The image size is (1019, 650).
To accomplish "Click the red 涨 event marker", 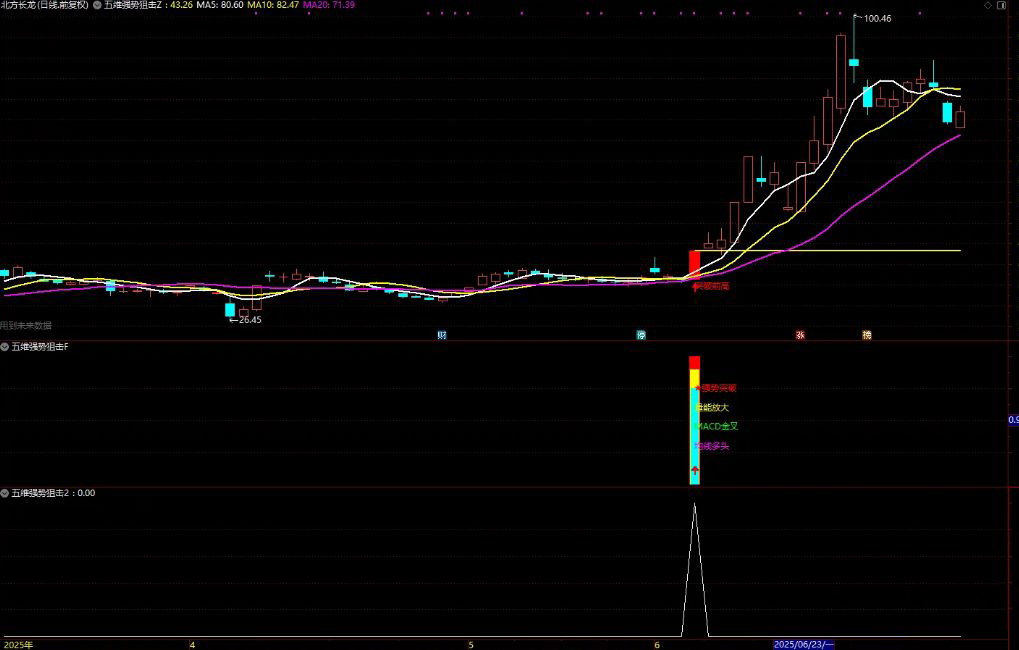I will [x=800, y=335].
